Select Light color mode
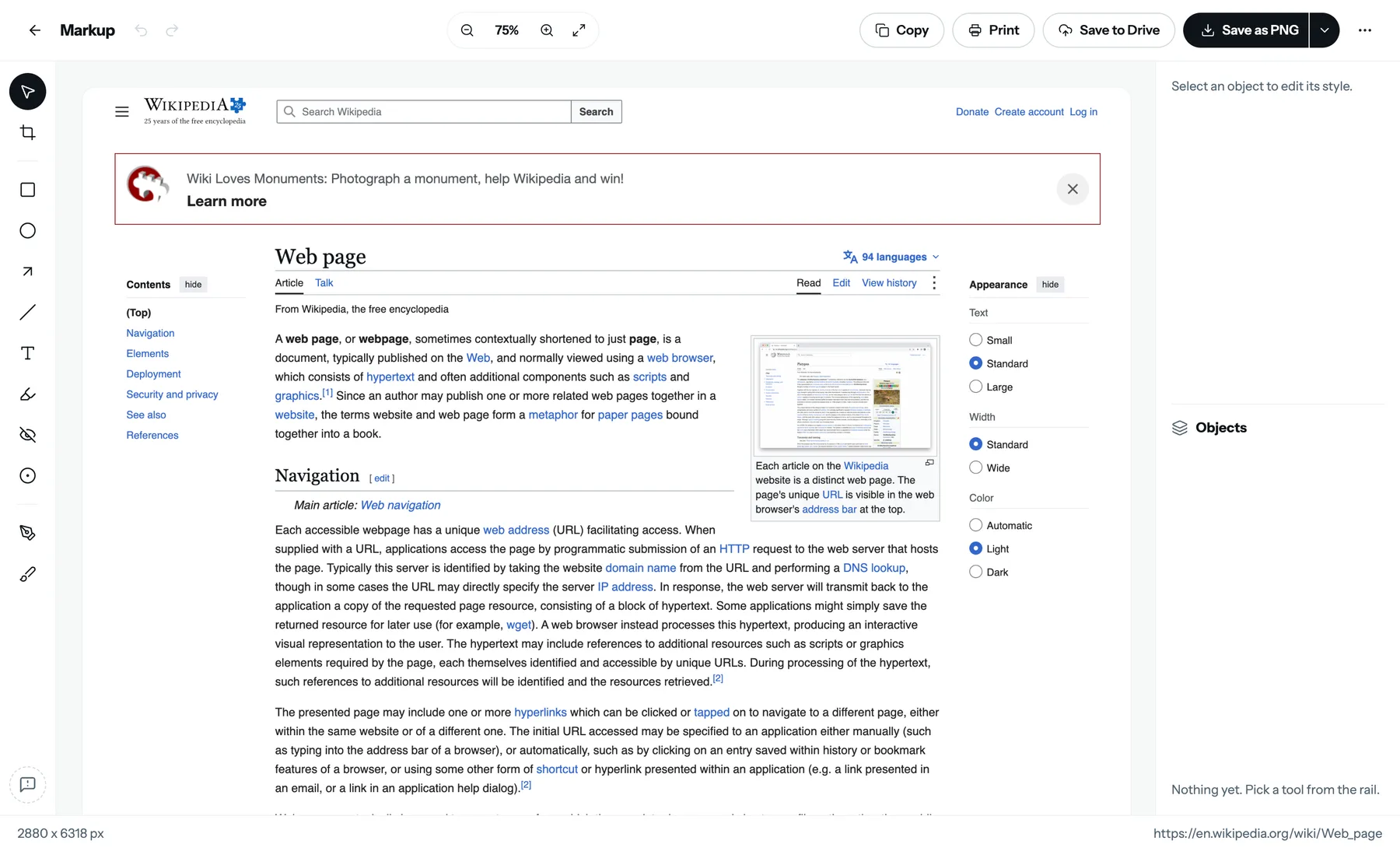Screen dimensions: 1400x851 pyautogui.click(x=975, y=548)
